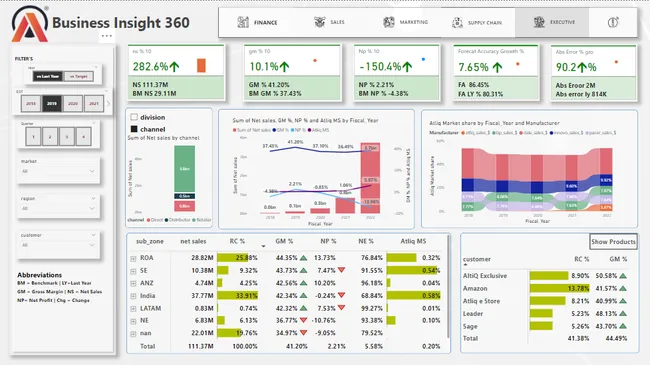Select fiscal year 2021
The width and height of the screenshot is (650, 365).
[x=94, y=103]
